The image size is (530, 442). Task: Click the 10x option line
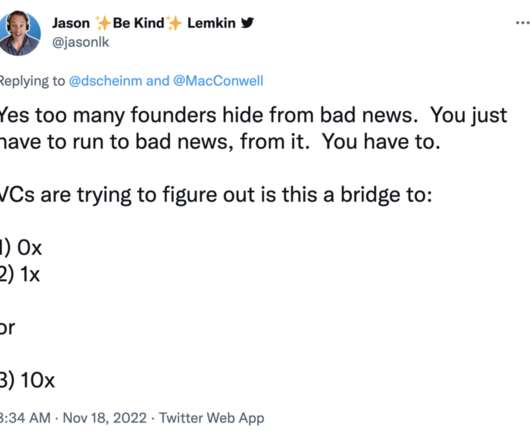point(27,380)
